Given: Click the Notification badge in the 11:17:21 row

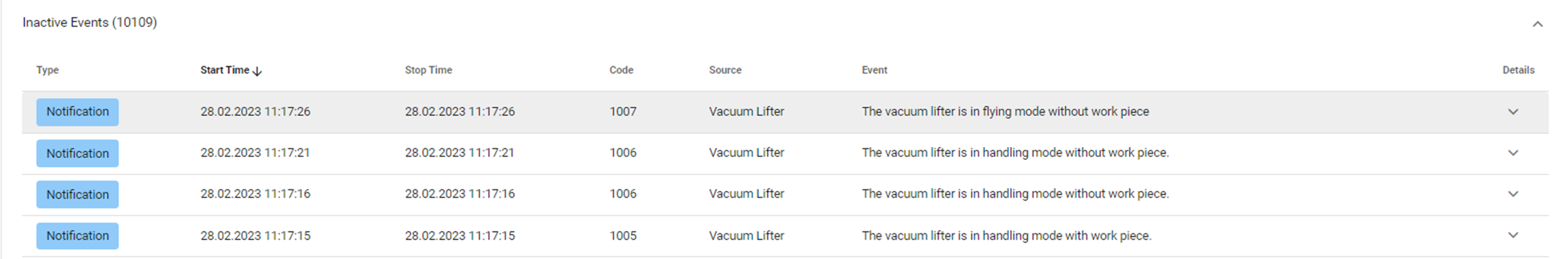Looking at the screenshot, I should (x=77, y=153).
